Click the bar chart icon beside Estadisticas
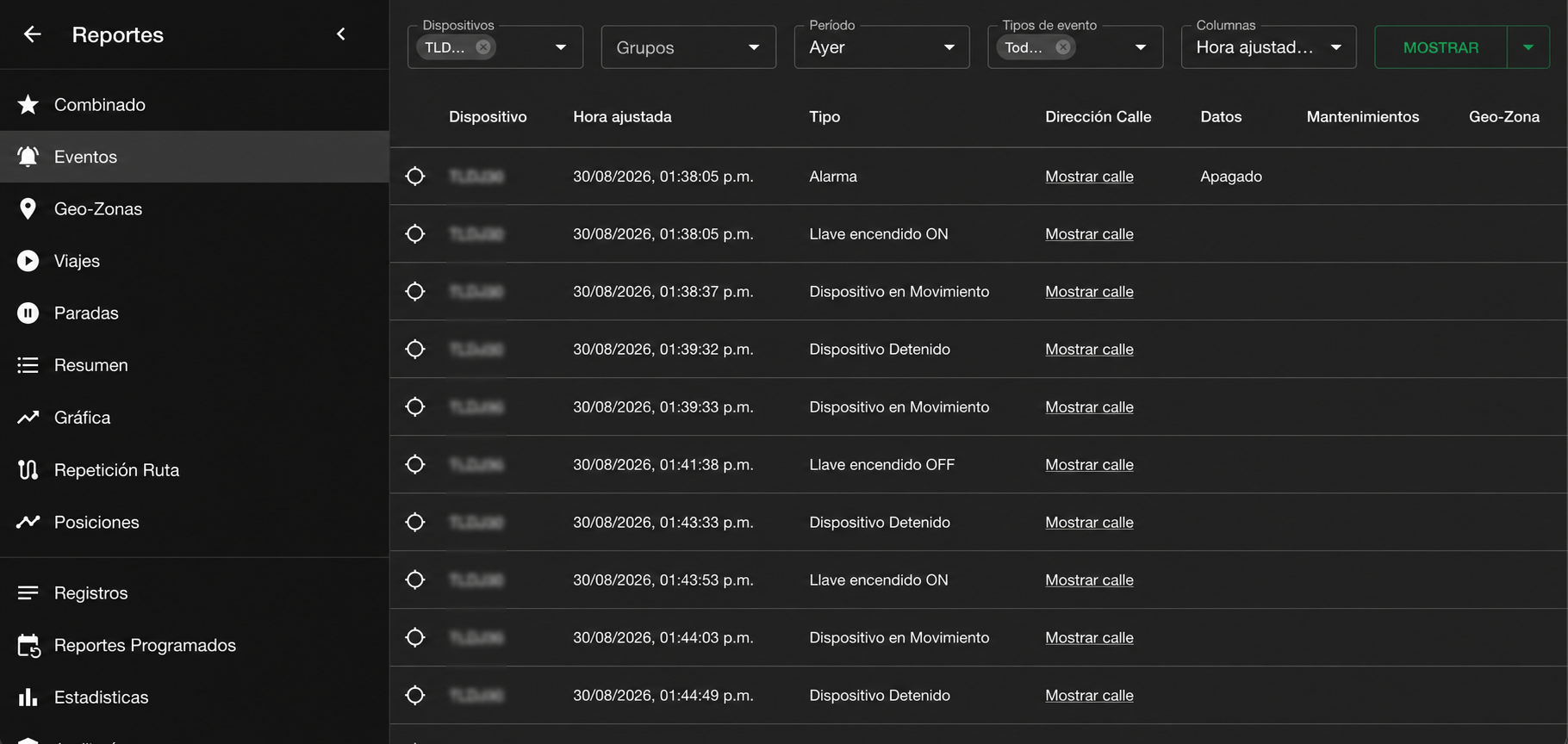This screenshot has width=1568, height=744. 28,697
